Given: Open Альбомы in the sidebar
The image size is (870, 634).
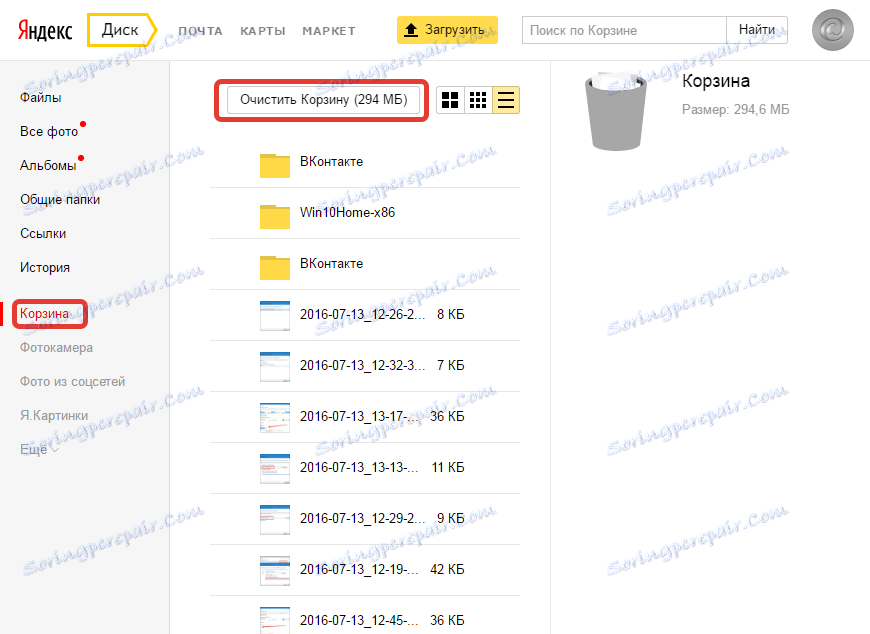Looking at the screenshot, I should coord(48,165).
